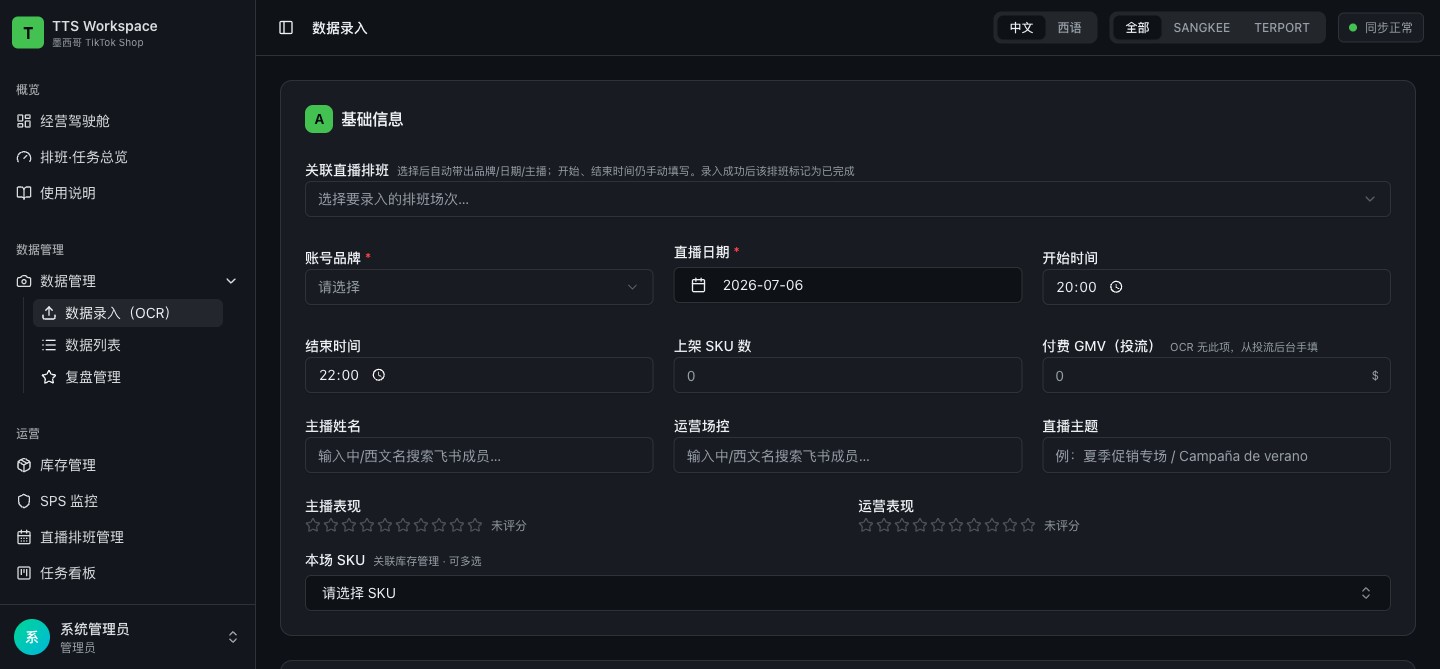
Task: Focus the 上架 SKU 数 input
Action: coord(848,375)
